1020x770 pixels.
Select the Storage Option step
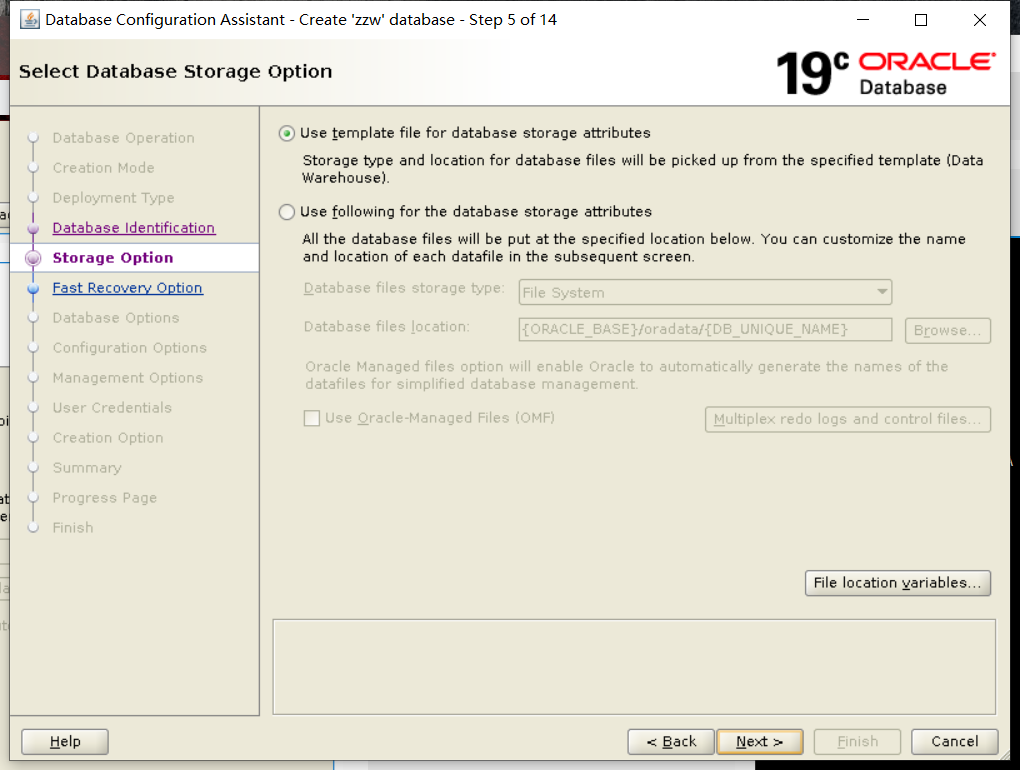click(113, 258)
